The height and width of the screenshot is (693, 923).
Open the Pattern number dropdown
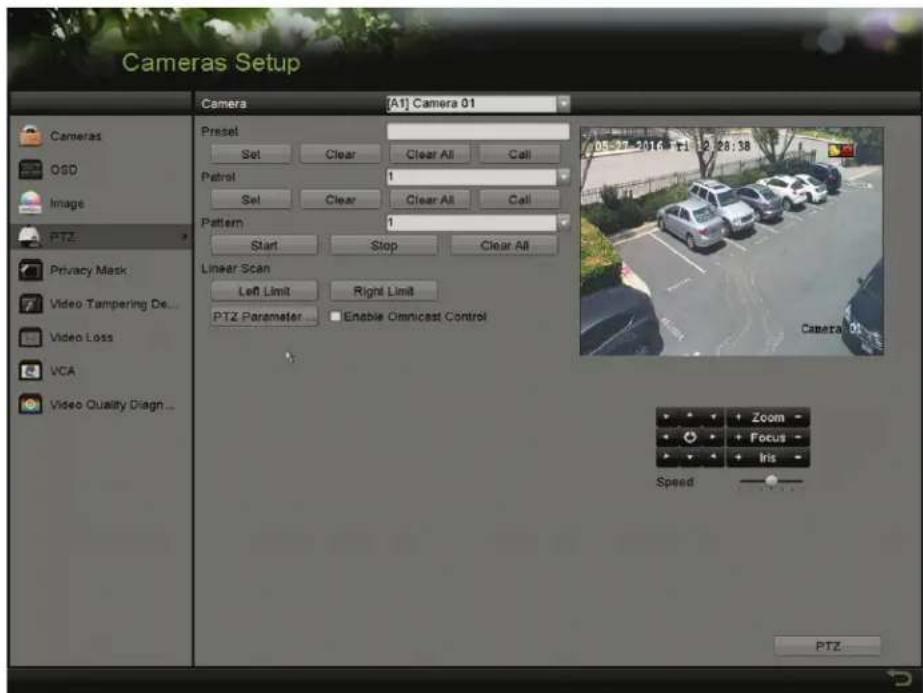click(563, 223)
